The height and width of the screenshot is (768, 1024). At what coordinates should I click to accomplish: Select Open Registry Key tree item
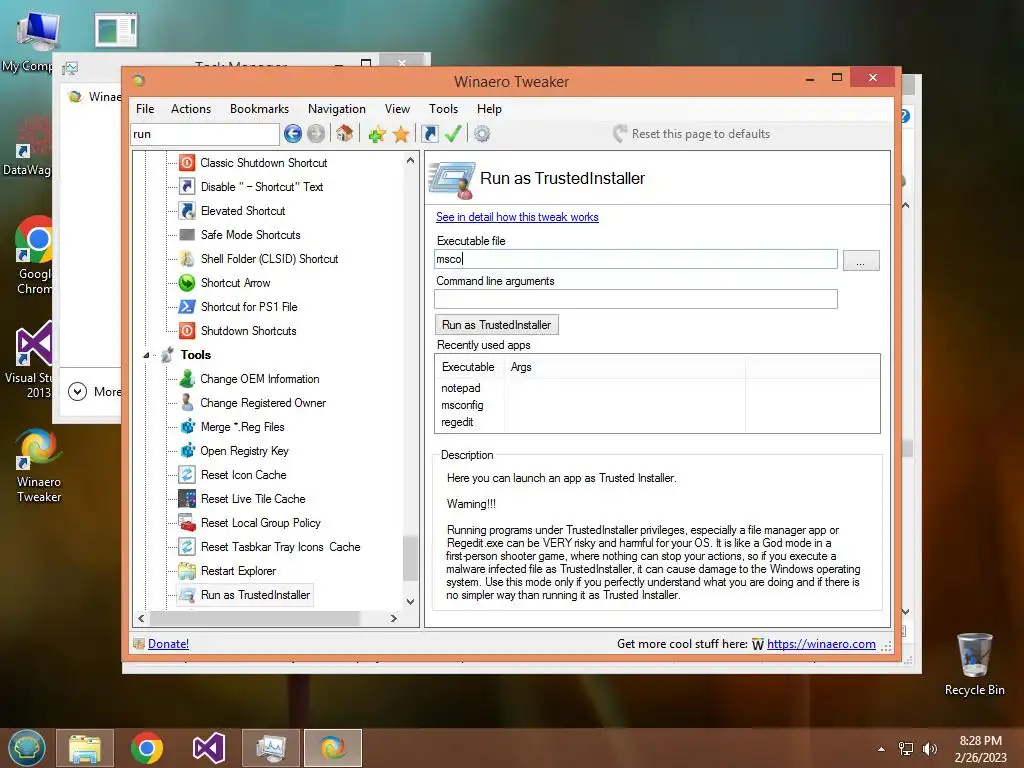pyautogui.click(x=244, y=451)
